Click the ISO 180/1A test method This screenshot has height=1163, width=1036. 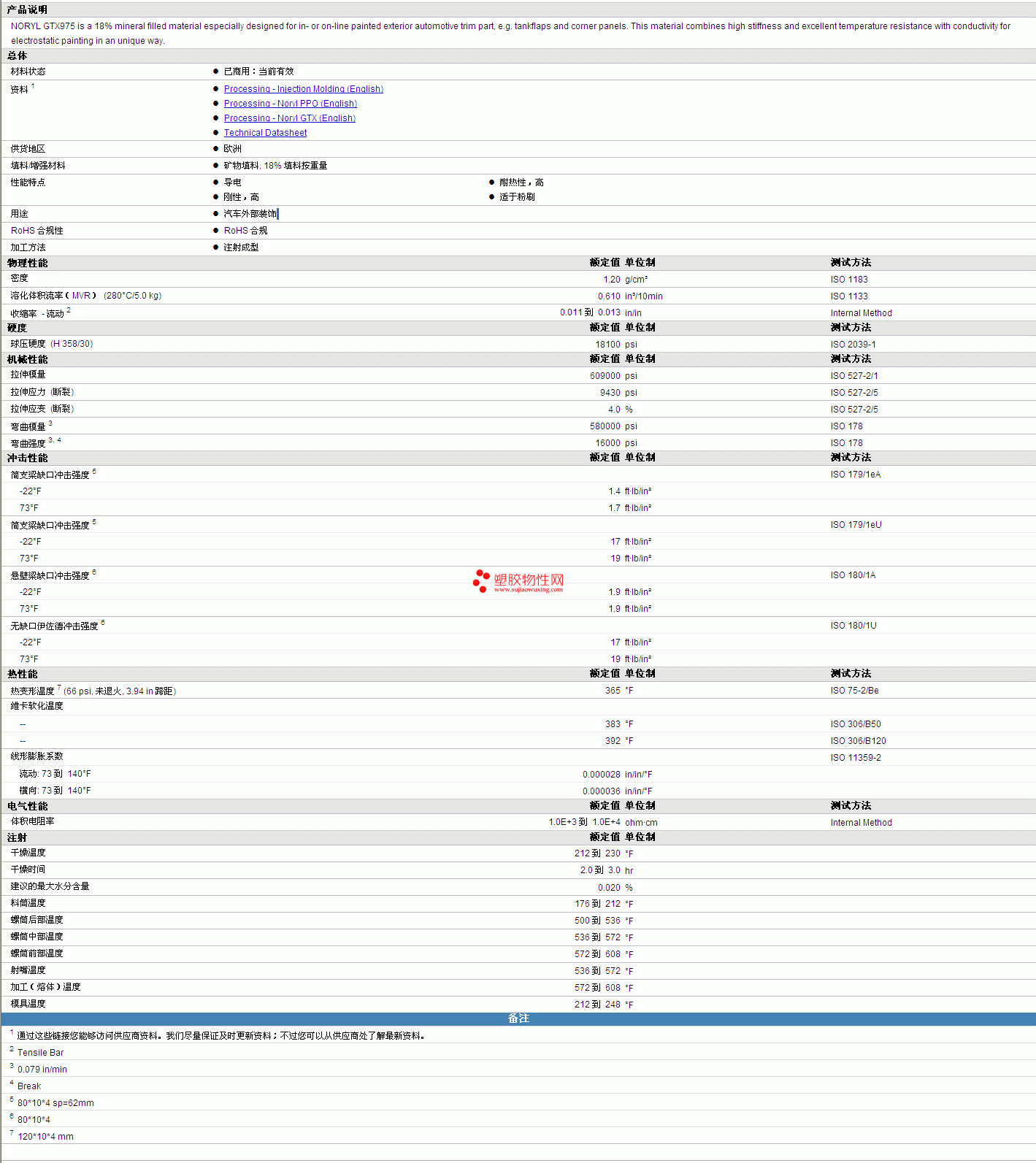click(853, 575)
